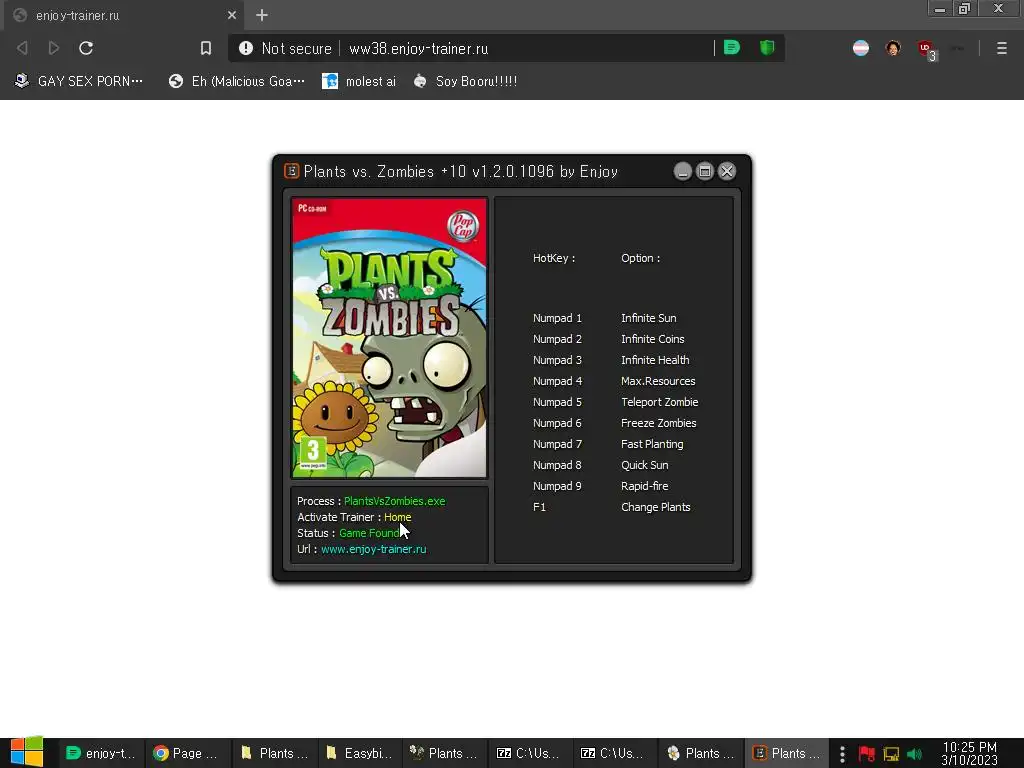Switch to Plants trainer taskbar item with orange icon
Viewport: 1024px width, 768px height.
[x=786, y=753]
